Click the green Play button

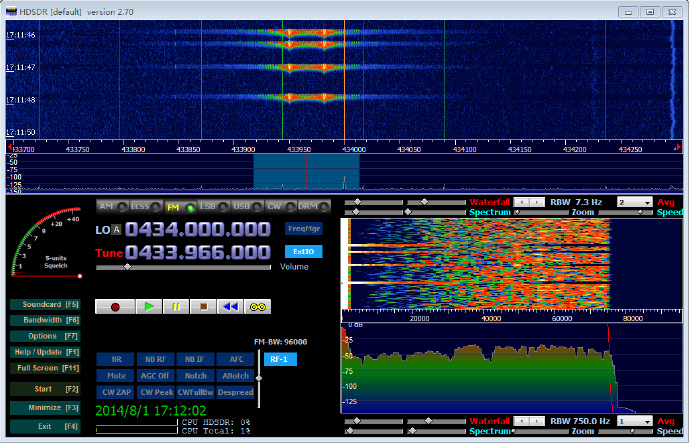pyautogui.click(x=150, y=306)
